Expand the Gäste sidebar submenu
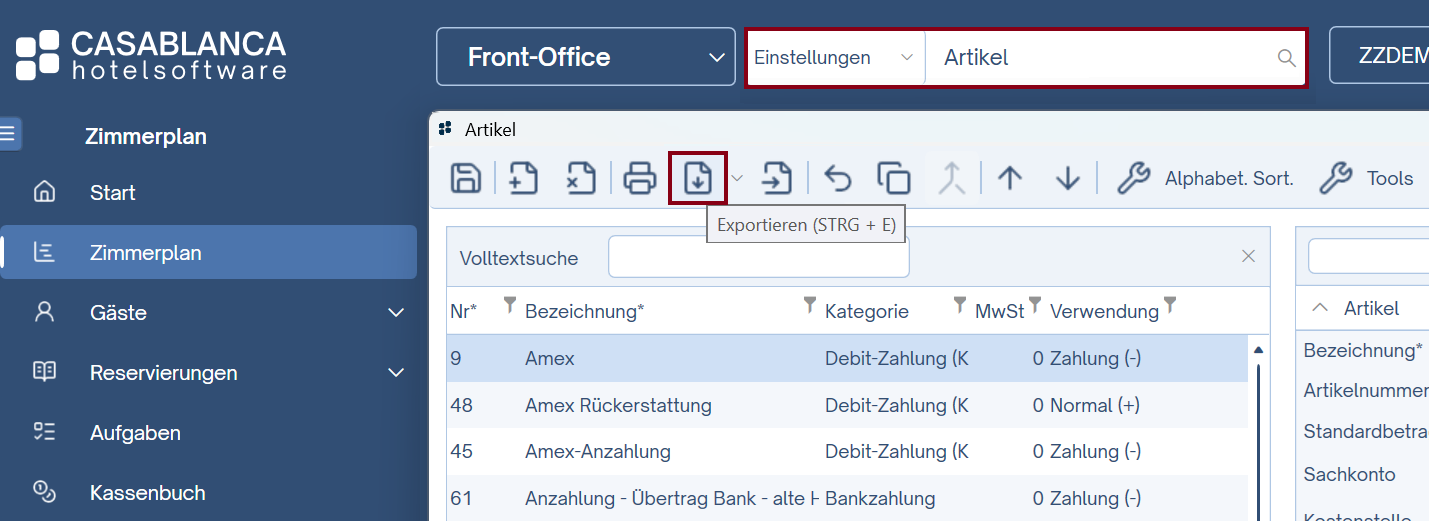The width and height of the screenshot is (1429, 521). click(x=396, y=313)
